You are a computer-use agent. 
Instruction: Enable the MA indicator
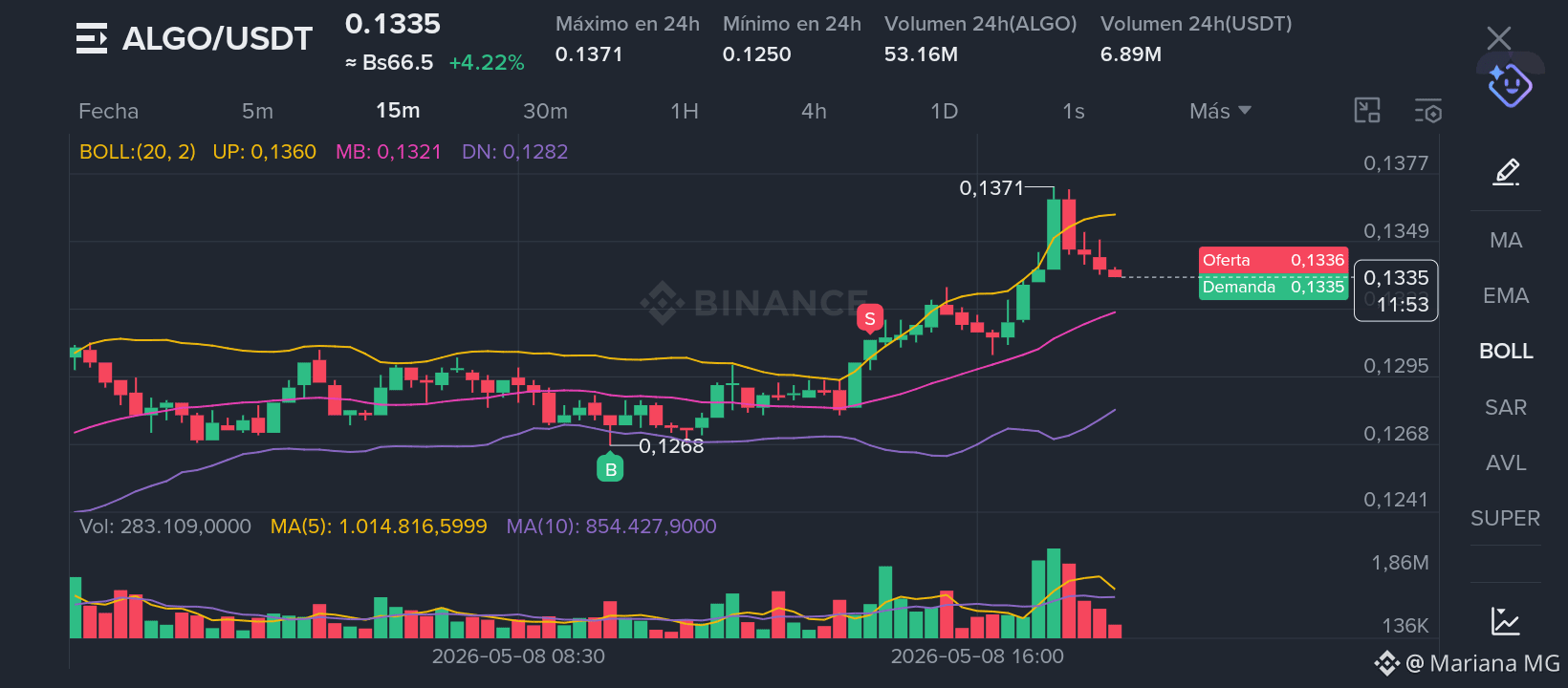tap(1506, 240)
